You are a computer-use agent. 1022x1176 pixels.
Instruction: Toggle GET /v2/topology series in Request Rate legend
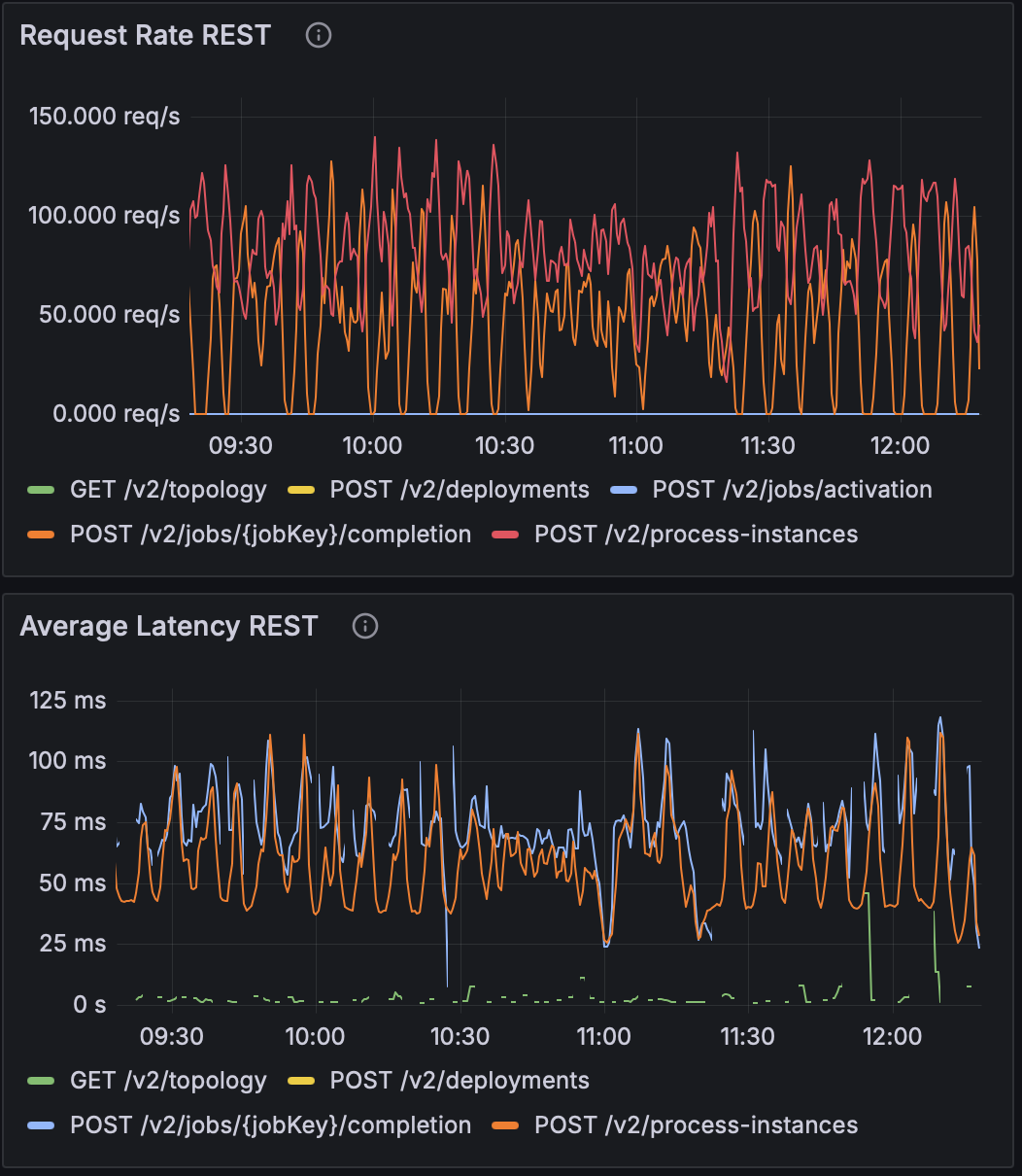[167, 490]
